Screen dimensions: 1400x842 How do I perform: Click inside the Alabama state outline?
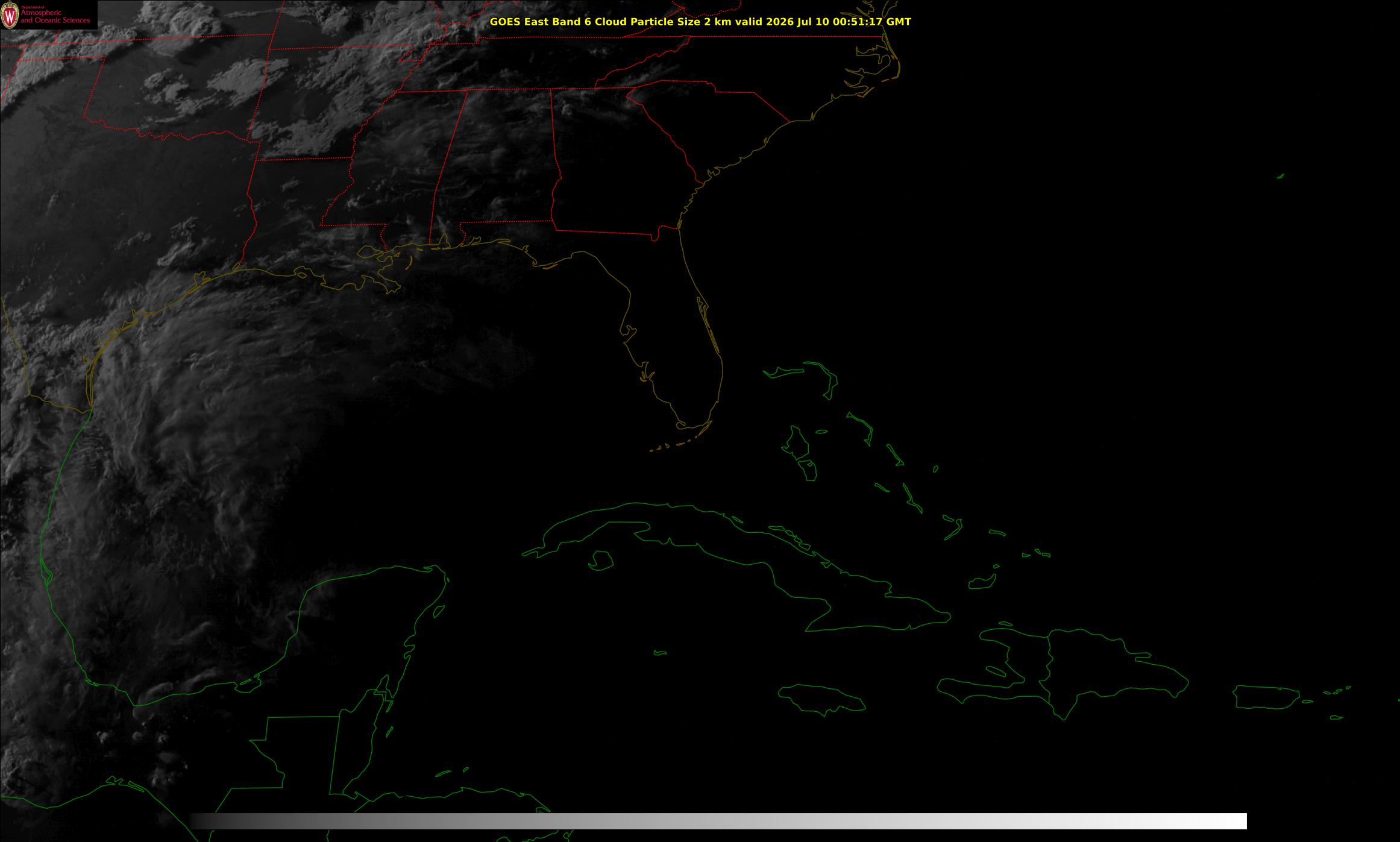[x=494, y=169]
